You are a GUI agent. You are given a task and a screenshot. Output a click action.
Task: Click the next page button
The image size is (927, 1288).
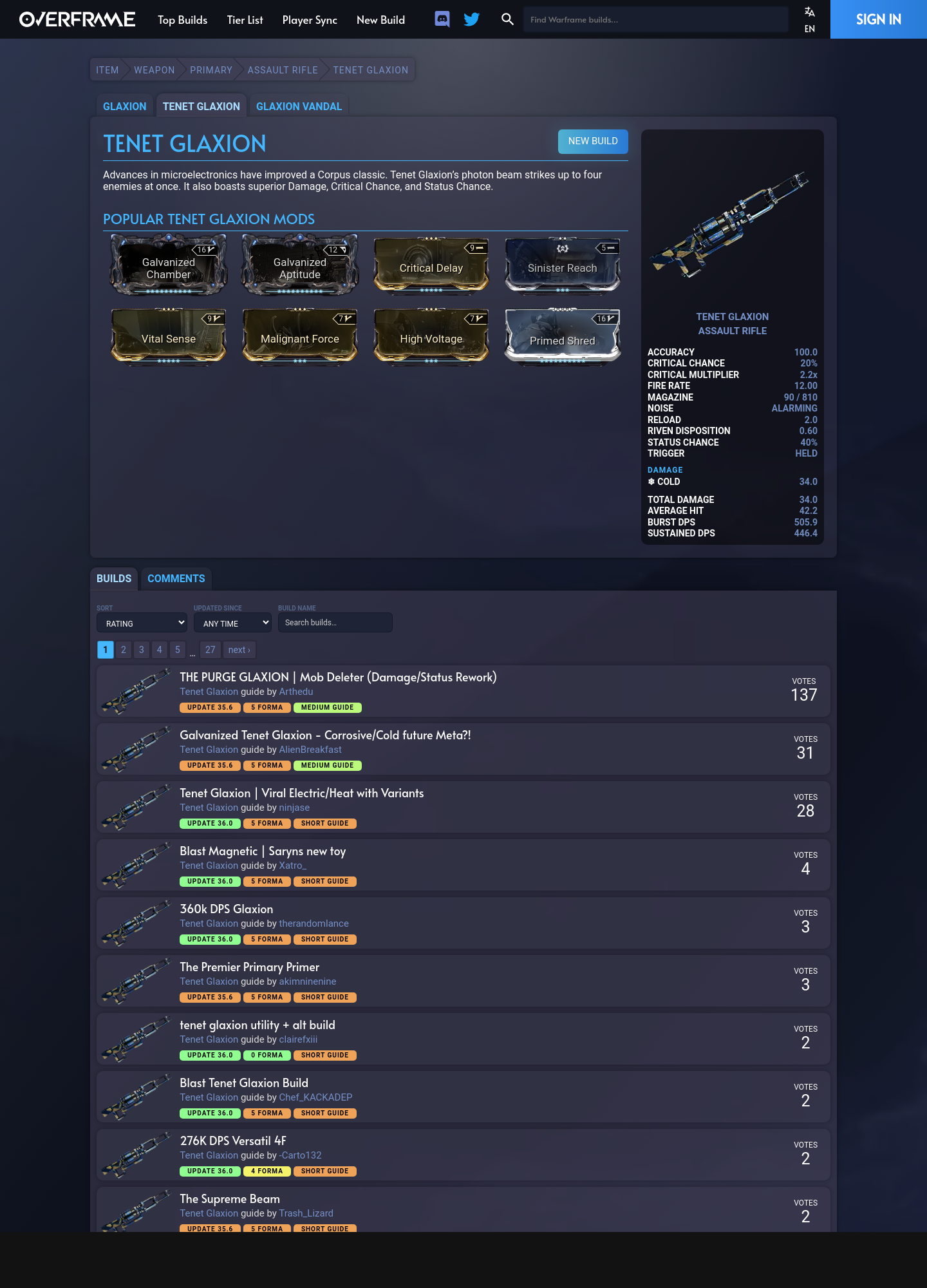click(x=239, y=650)
